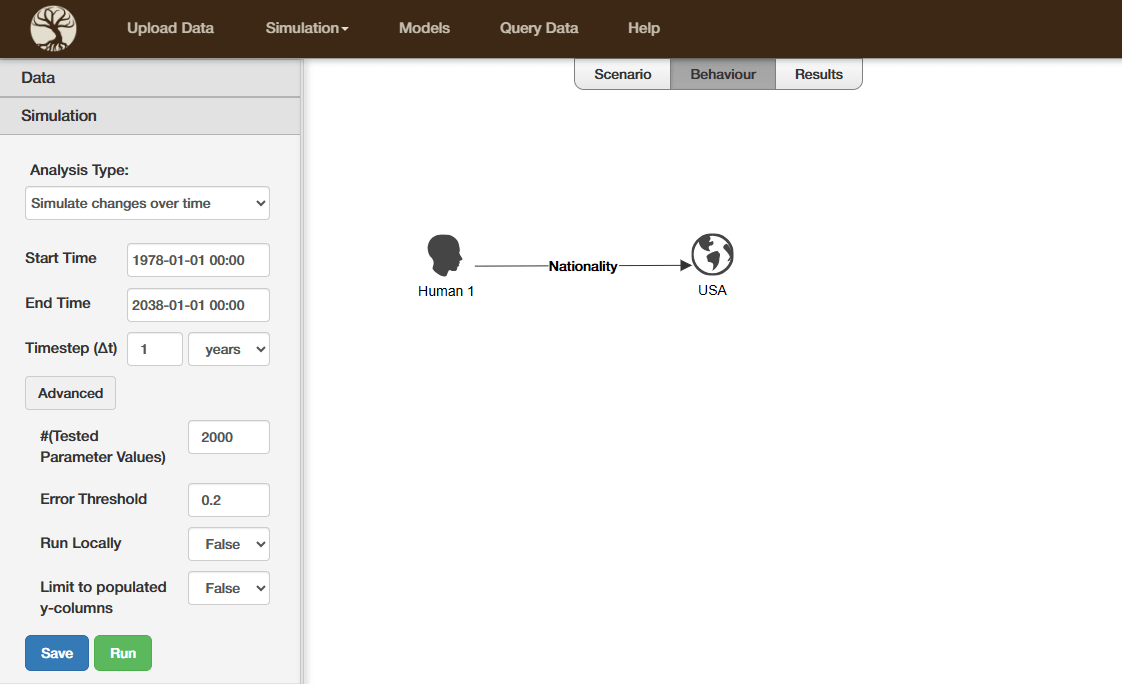This screenshot has height=684, width=1122.
Task: Go to Models page
Action: [x=424, y=28]
